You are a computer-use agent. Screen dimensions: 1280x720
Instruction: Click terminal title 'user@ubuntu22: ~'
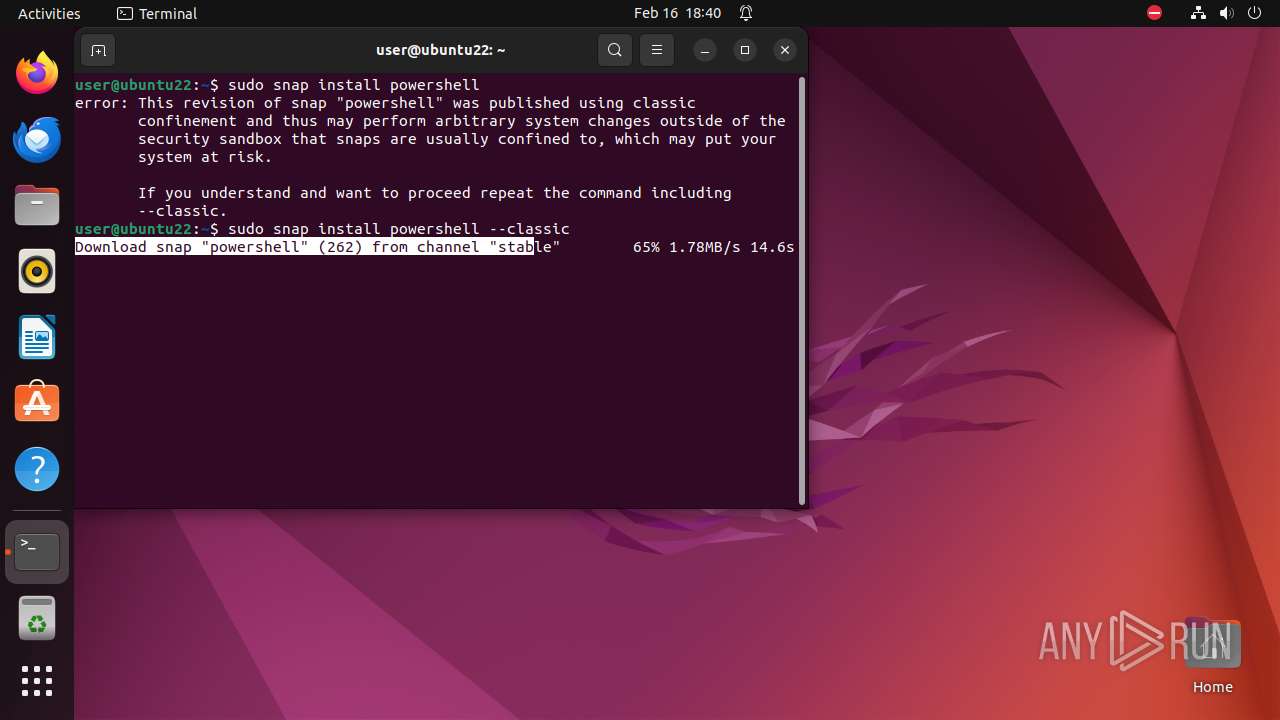[441, 50]
